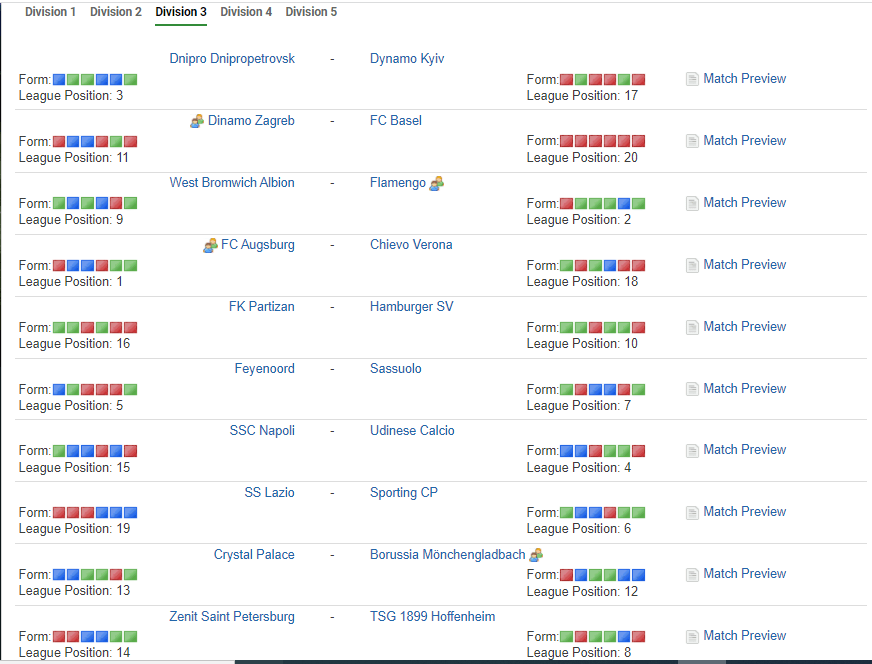Screen dimensions: 872x664
Task: Click the manager icon beside Dinamo Zagreb
Action: click(197, 121)
